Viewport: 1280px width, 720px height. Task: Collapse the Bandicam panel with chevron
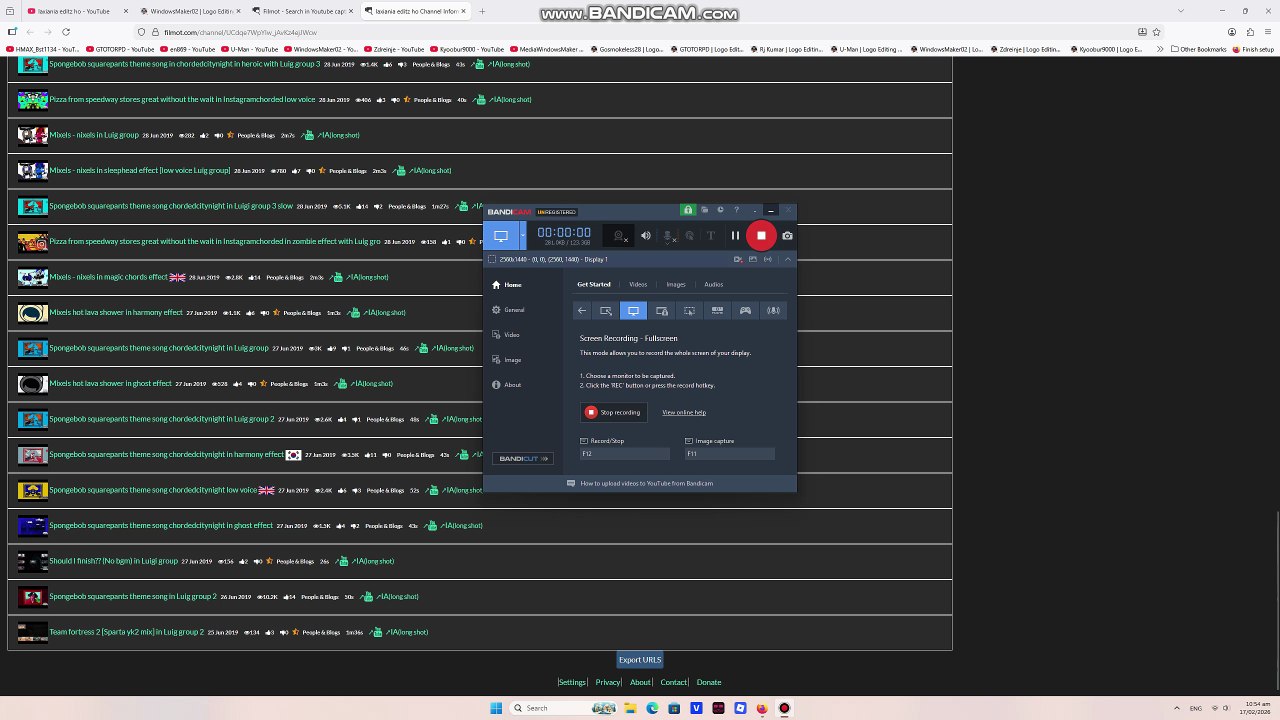[x=788, y=259]
